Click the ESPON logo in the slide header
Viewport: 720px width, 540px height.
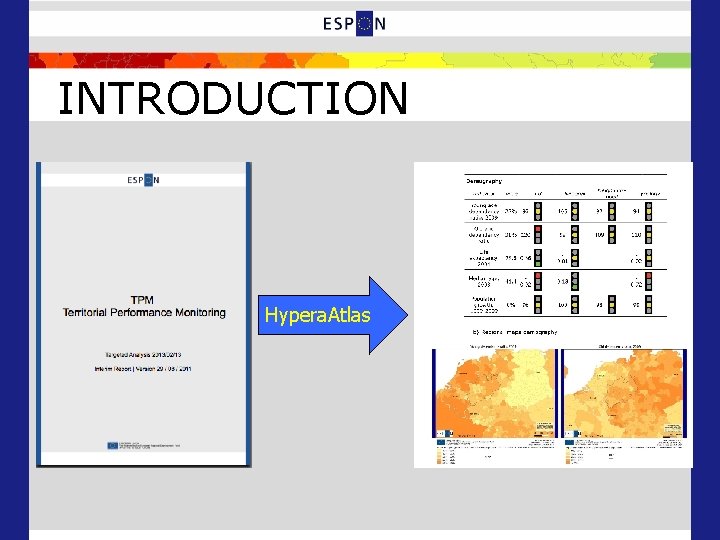coord(354,23)
